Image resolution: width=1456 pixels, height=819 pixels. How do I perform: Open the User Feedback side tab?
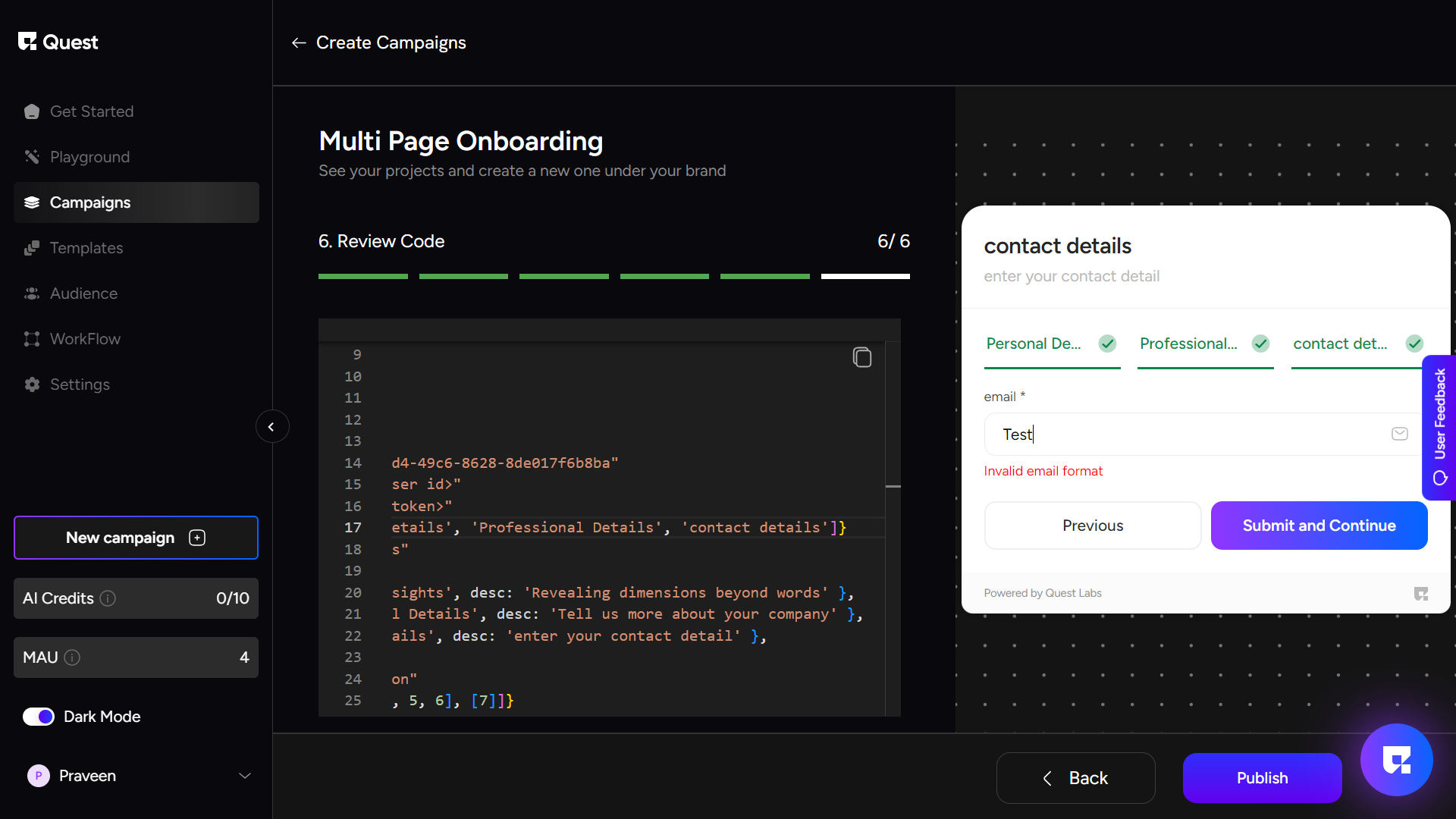point(1439,427)
